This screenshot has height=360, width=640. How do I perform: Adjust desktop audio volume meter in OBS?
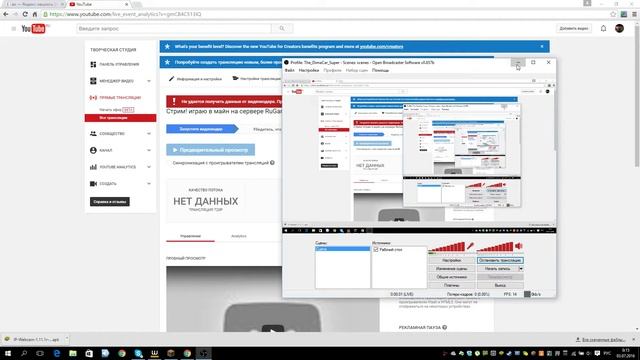[495, 247]
